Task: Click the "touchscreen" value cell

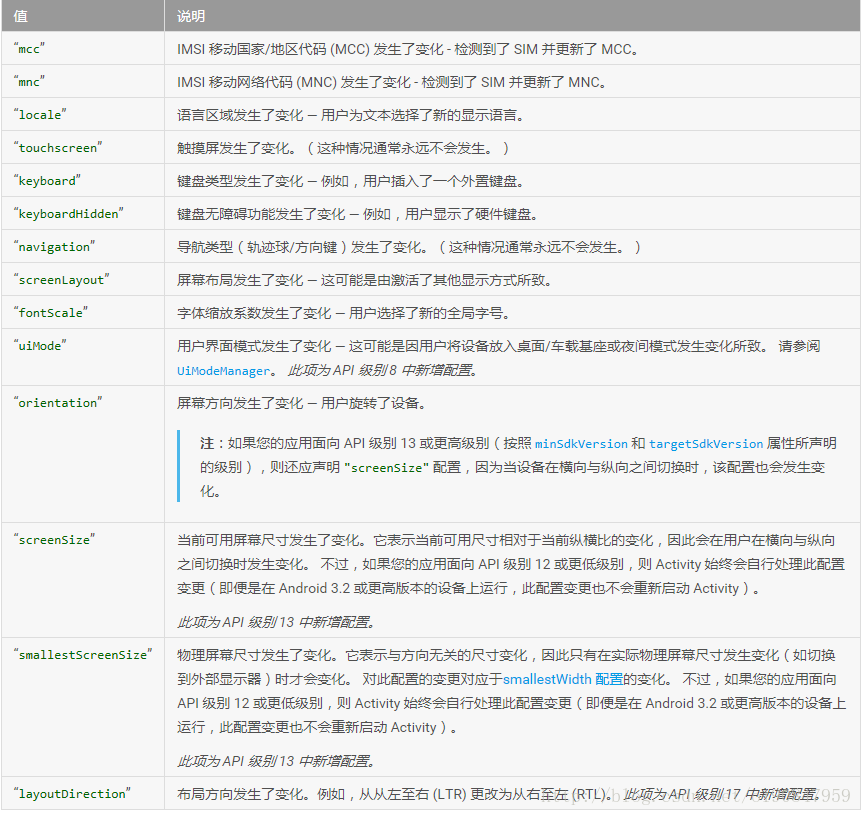Action: tap(58, 148)
